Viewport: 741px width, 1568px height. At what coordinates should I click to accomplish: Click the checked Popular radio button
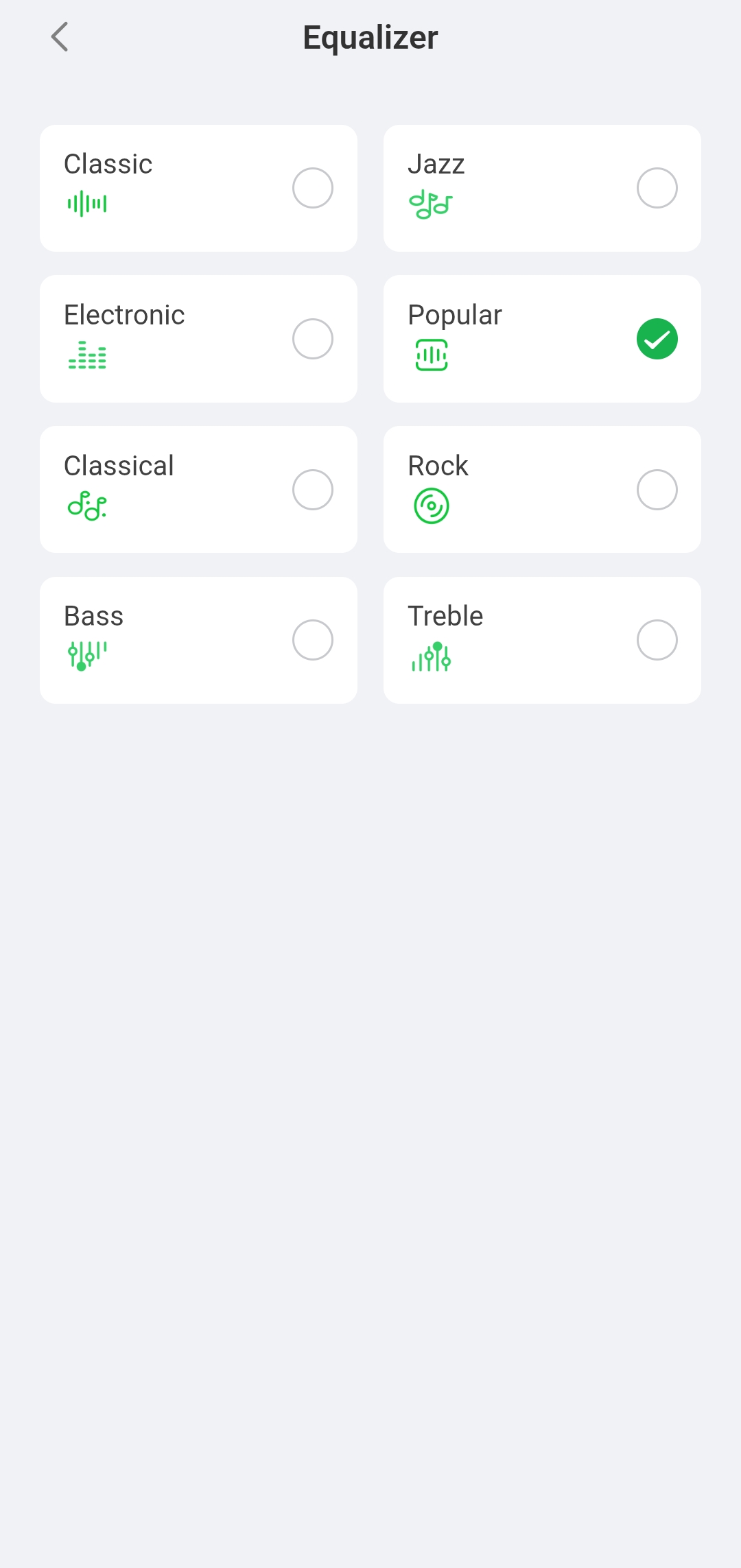(x=657, y=339)
